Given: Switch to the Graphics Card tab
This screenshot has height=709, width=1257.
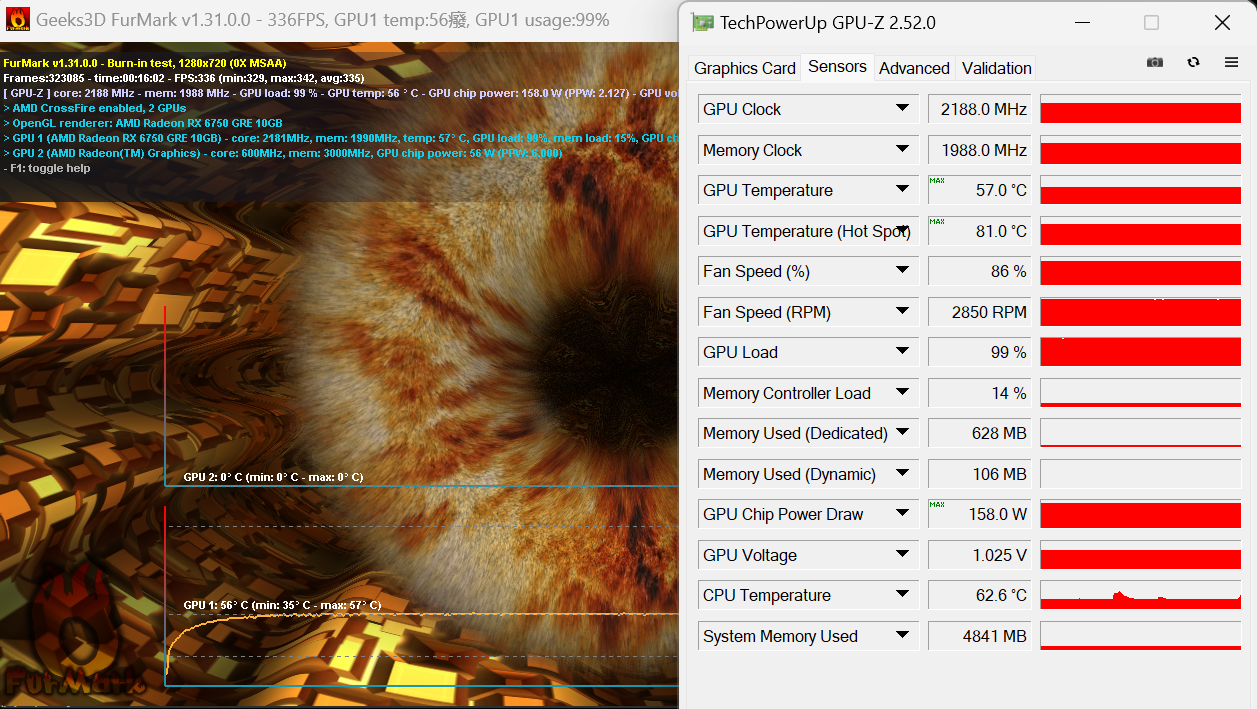Looking at the screenshot, I should tap(745, 68).
